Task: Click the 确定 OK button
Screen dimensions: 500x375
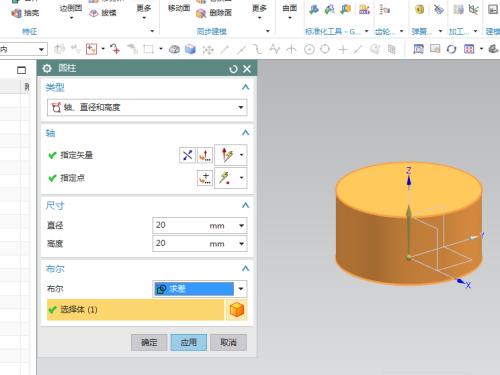Action: click(x=149, y=342)
